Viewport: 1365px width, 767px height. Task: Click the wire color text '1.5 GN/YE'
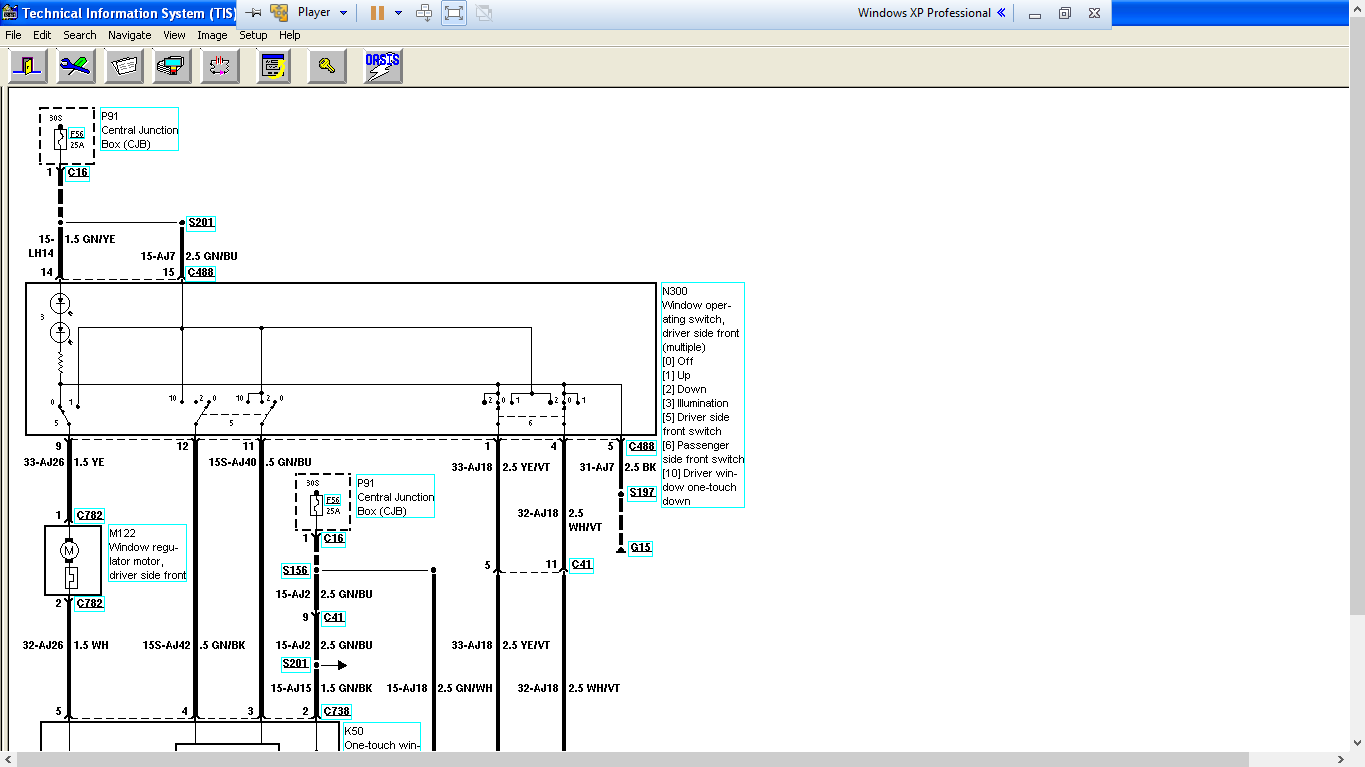(90, 240)
